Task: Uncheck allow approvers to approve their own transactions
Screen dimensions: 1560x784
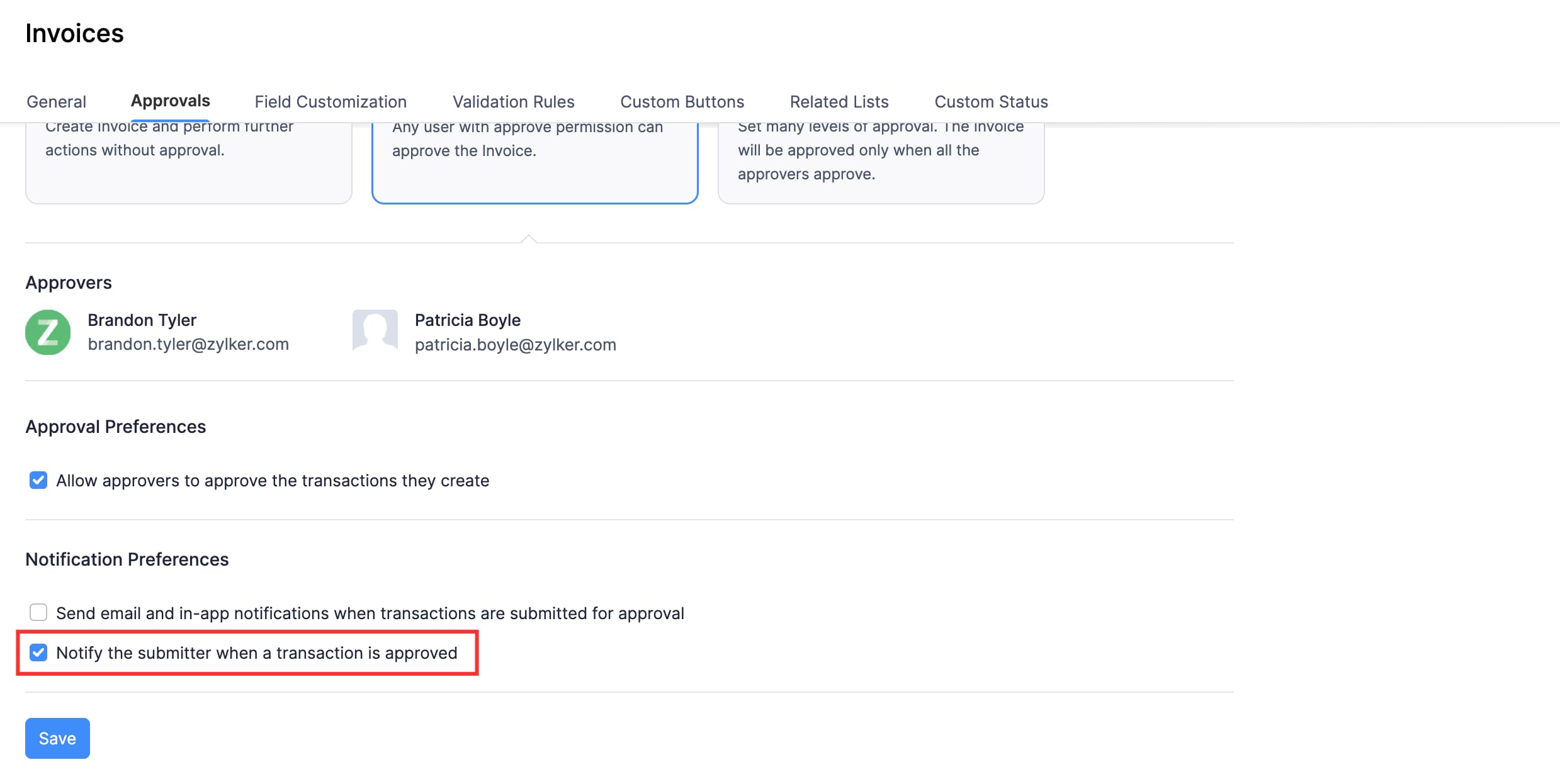Action: [x=38, y=480]
